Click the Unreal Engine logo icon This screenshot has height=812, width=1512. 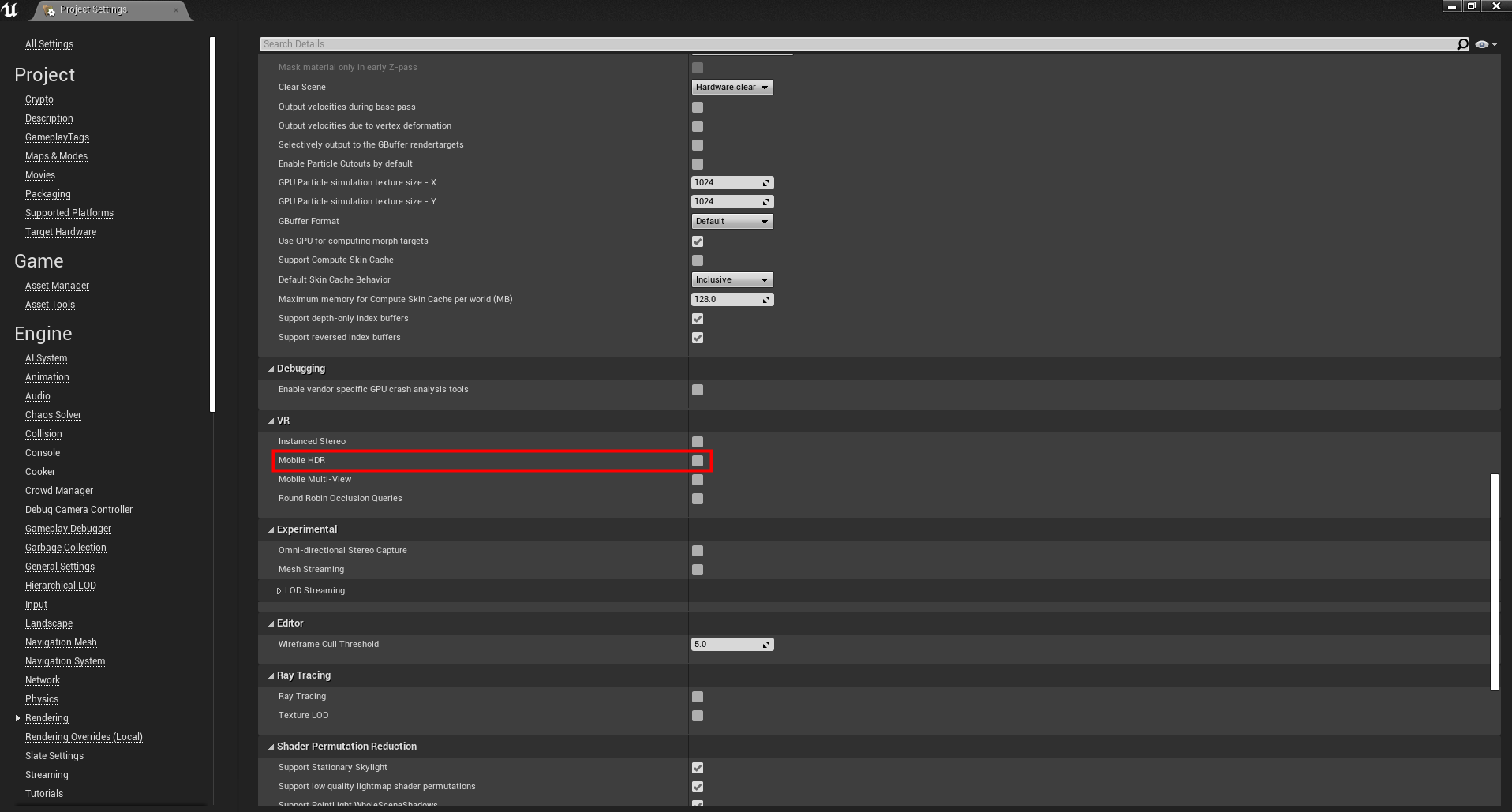tap(10, 9)
